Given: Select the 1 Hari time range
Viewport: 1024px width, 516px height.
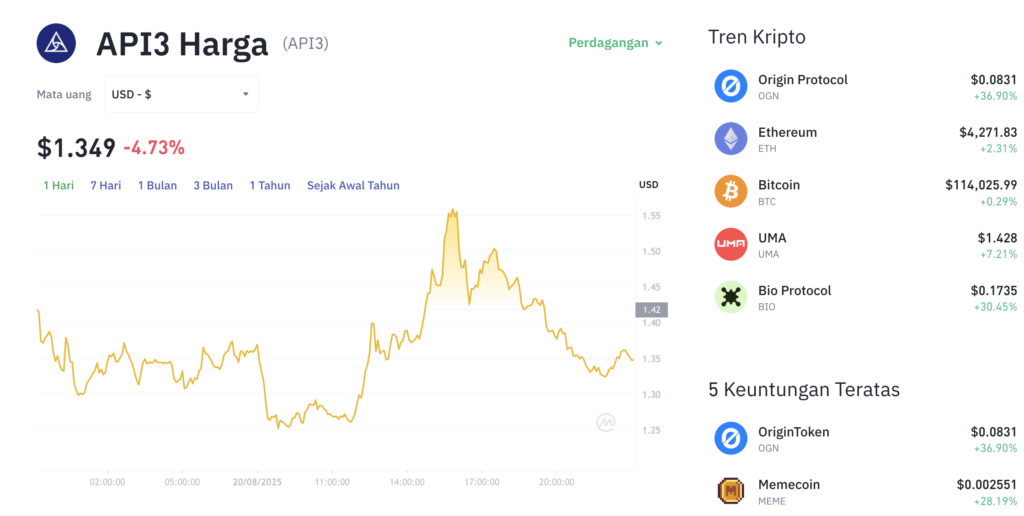Looking at the screenshot, I should click(x=58, y=185).
